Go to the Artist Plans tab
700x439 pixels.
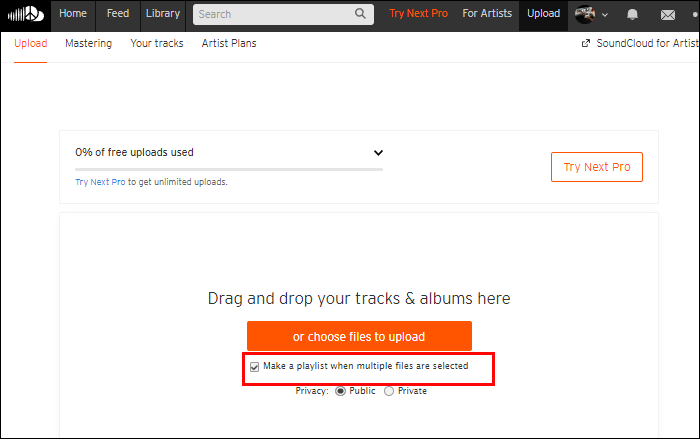click(229, 43)
